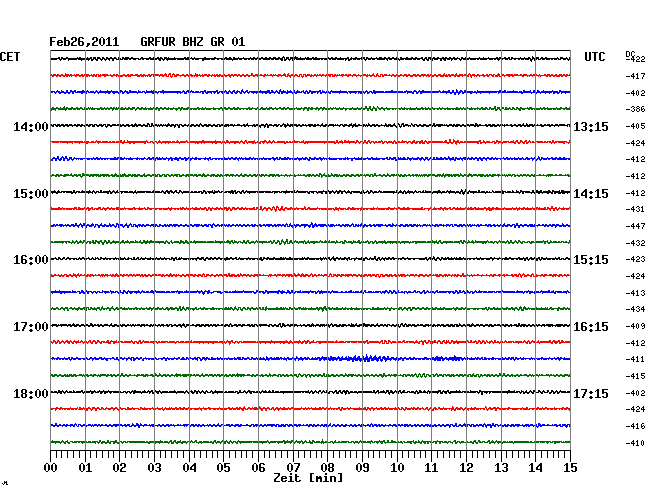Click minute tick label "05"
The width and height of the screenshot is (650, 494).
click(x=223, y=468)
